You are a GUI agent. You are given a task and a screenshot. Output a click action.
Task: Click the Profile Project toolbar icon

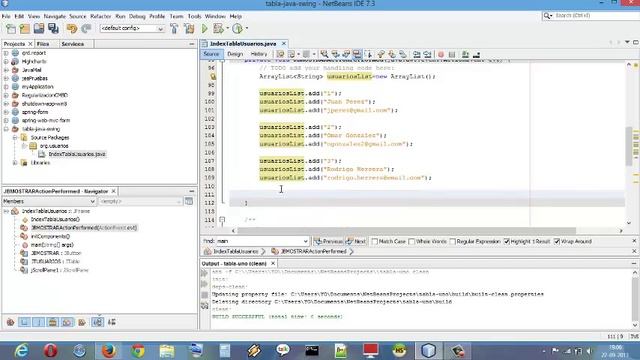click(x=238, y=29)
